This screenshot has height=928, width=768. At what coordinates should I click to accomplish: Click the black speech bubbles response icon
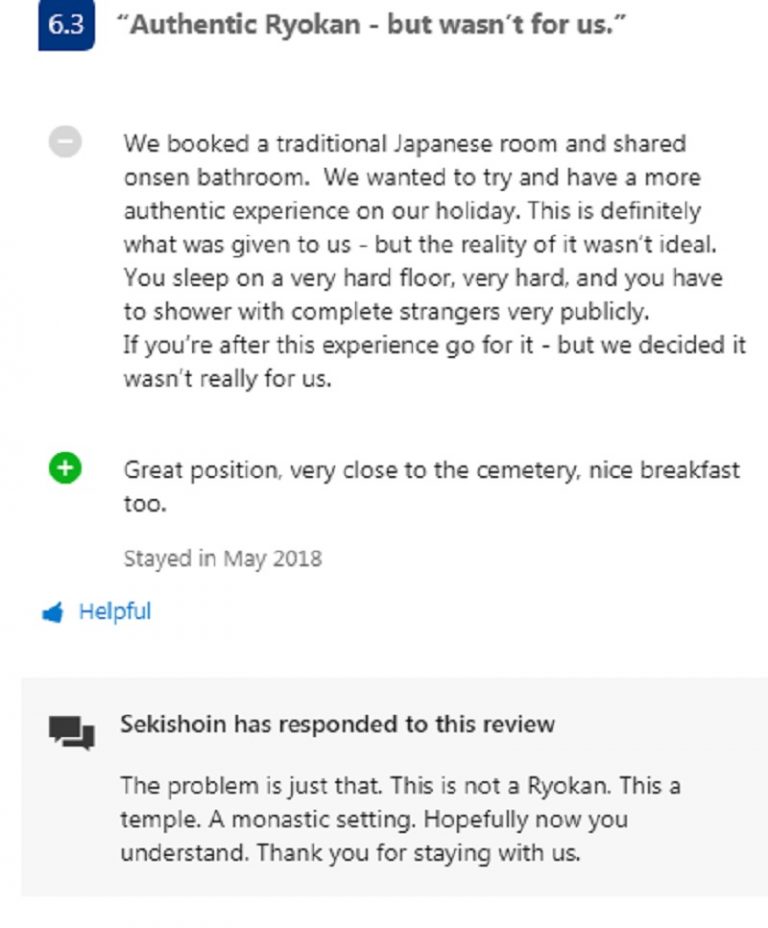click(x=72, y=732)
